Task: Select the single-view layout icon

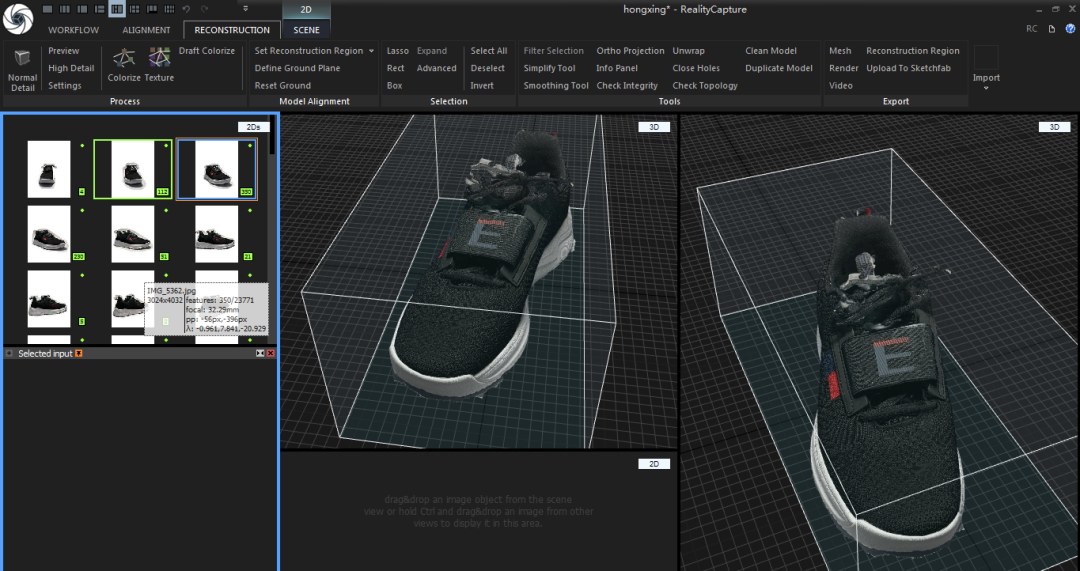Action: 48,9
